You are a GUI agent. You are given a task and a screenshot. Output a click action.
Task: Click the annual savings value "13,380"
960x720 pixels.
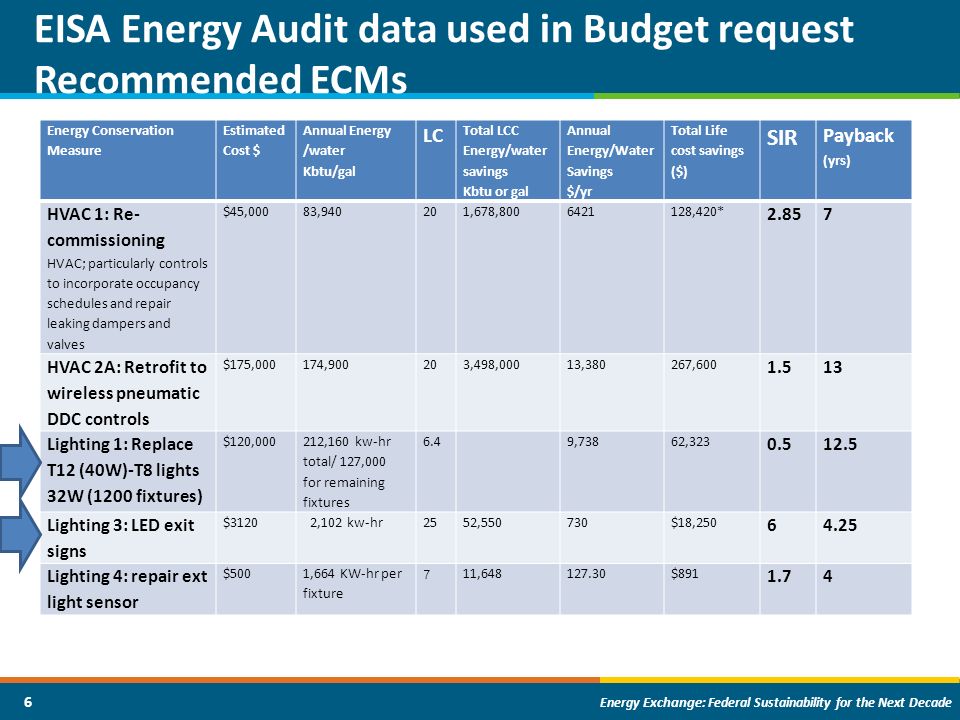586,365
